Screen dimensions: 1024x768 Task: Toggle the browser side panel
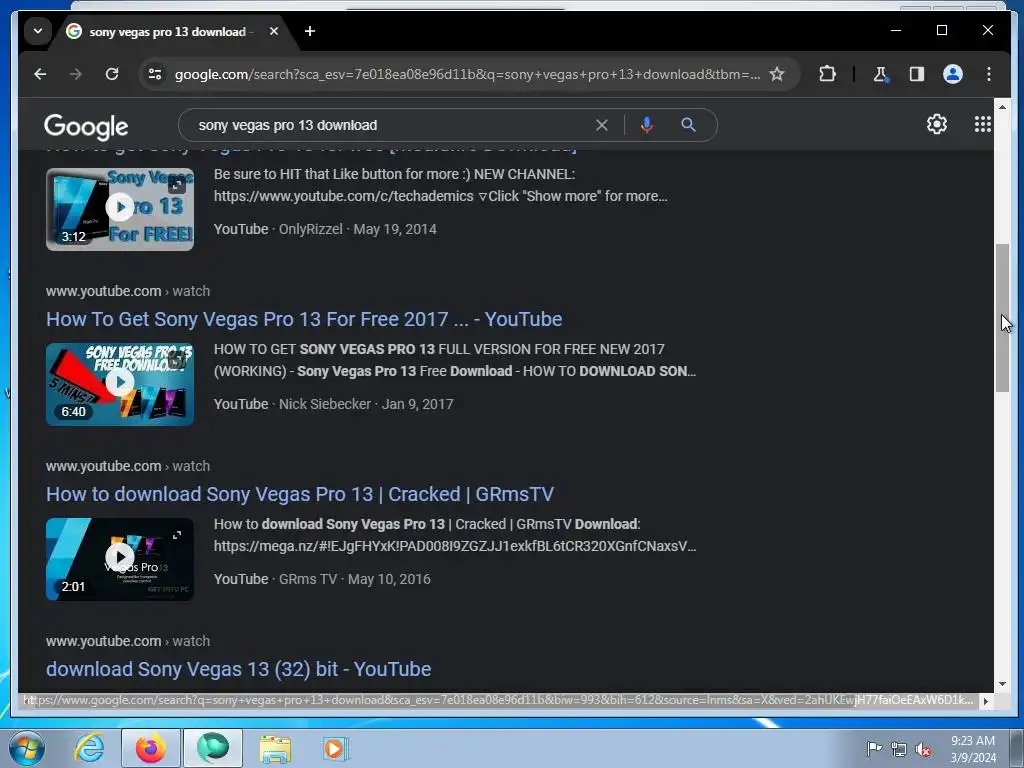(917, 74)
